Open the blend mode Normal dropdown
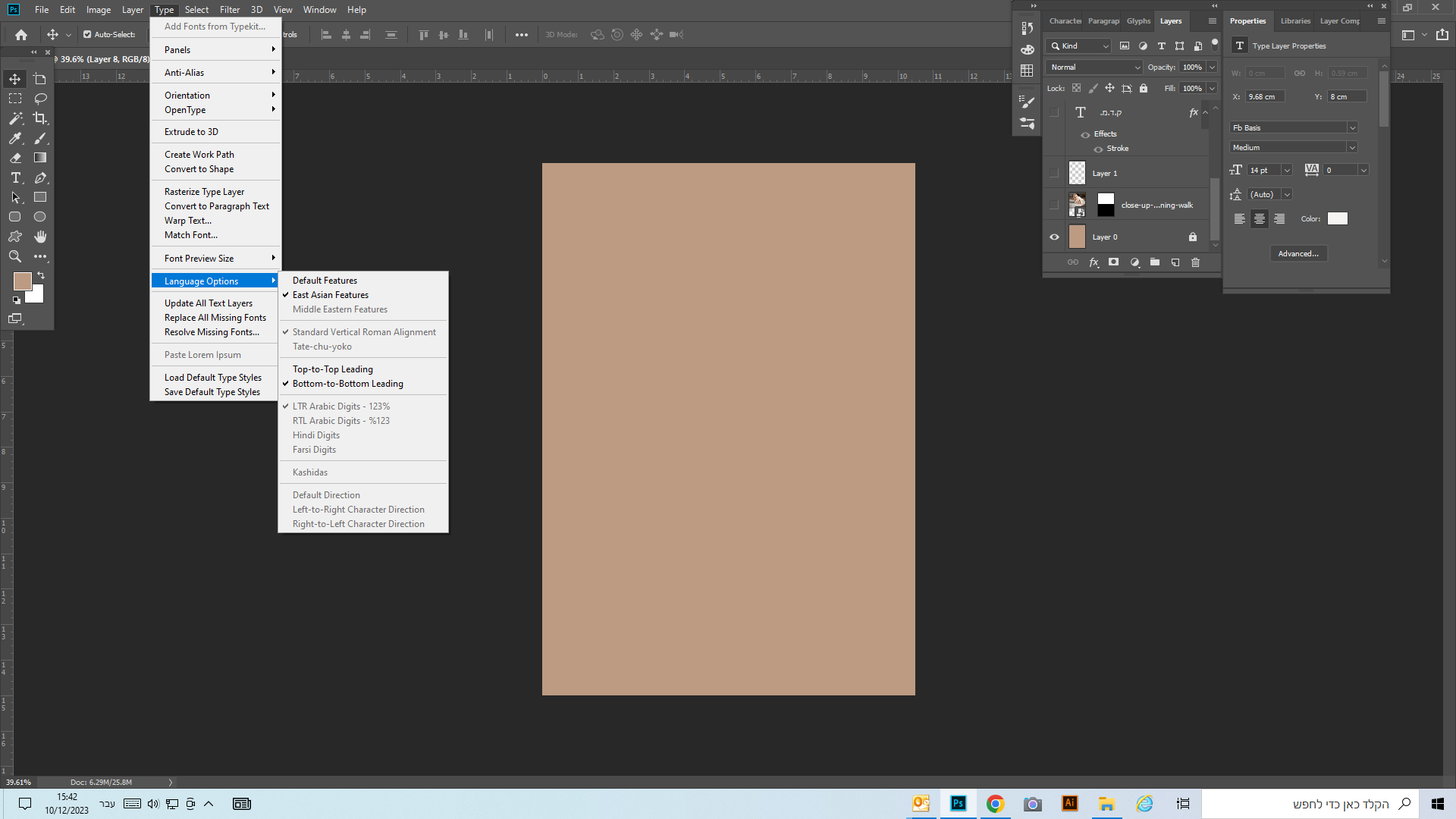 click(1094, 67)
